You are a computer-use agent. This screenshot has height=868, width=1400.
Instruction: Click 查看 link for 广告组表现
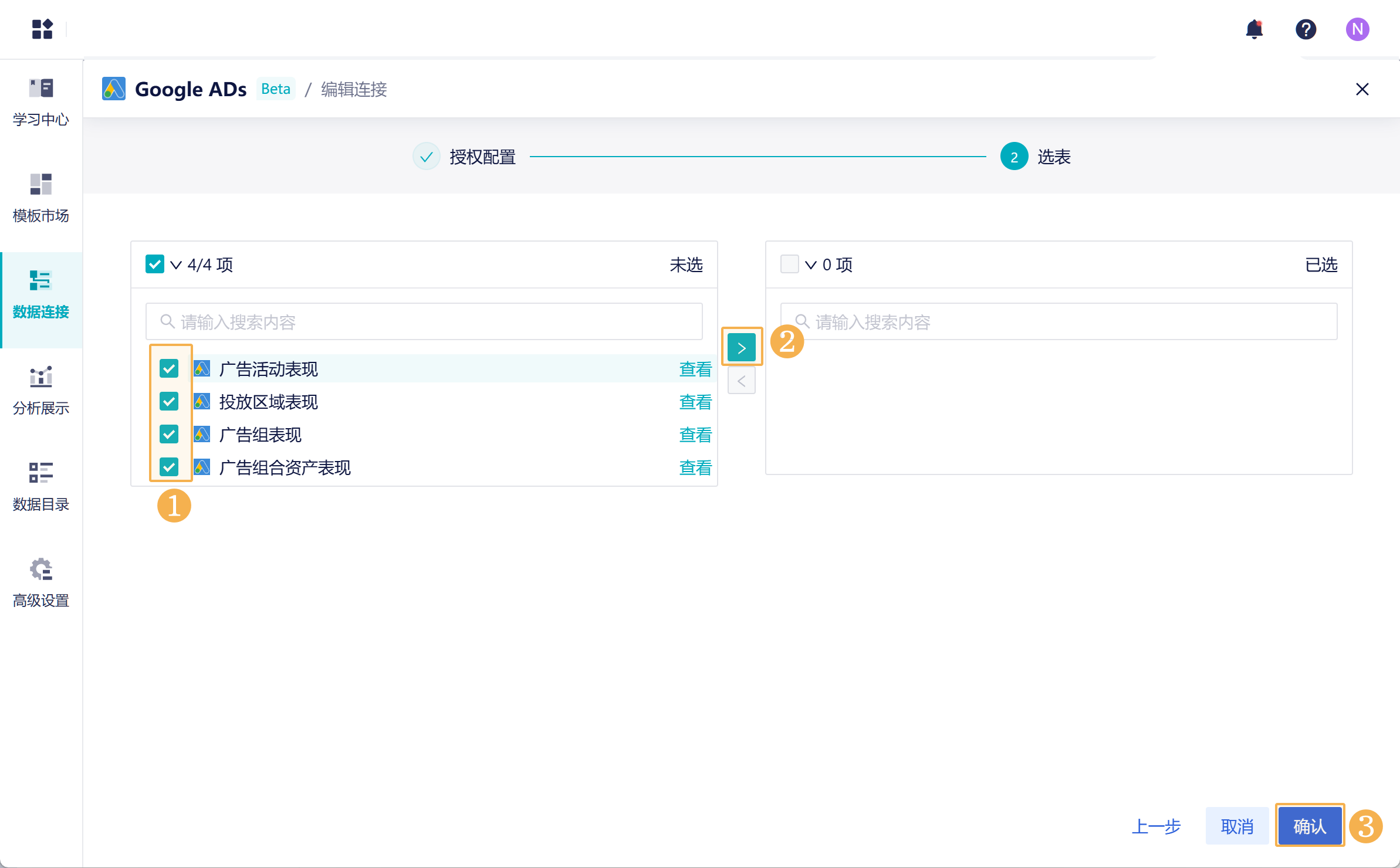click(695, 435)
